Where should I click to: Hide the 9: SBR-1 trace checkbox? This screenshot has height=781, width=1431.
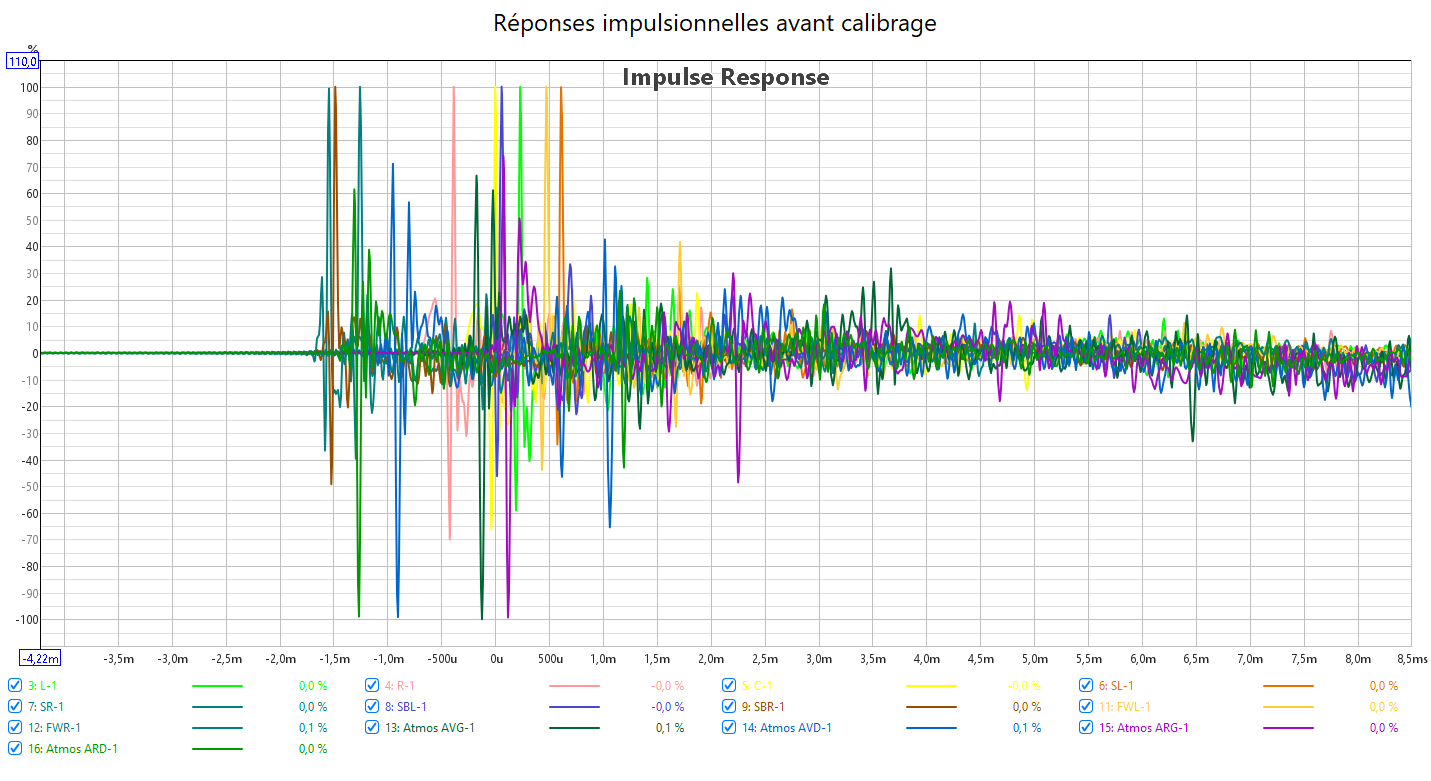coord(730,707)
